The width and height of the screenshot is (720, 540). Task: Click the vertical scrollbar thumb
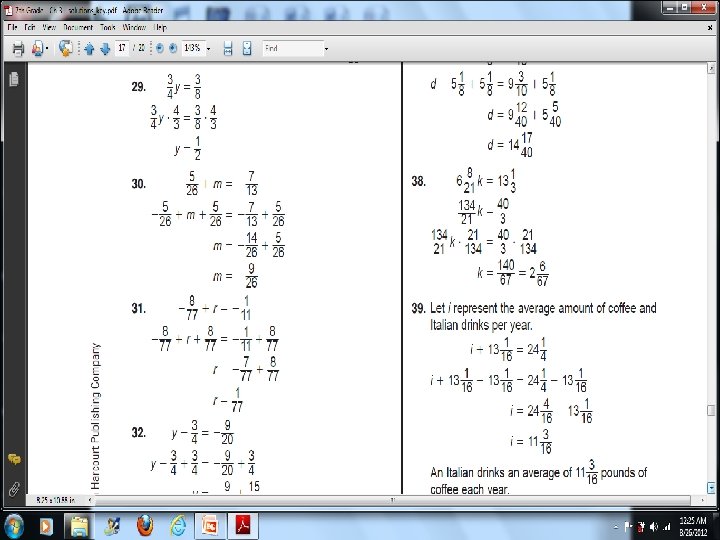(711, 410)
